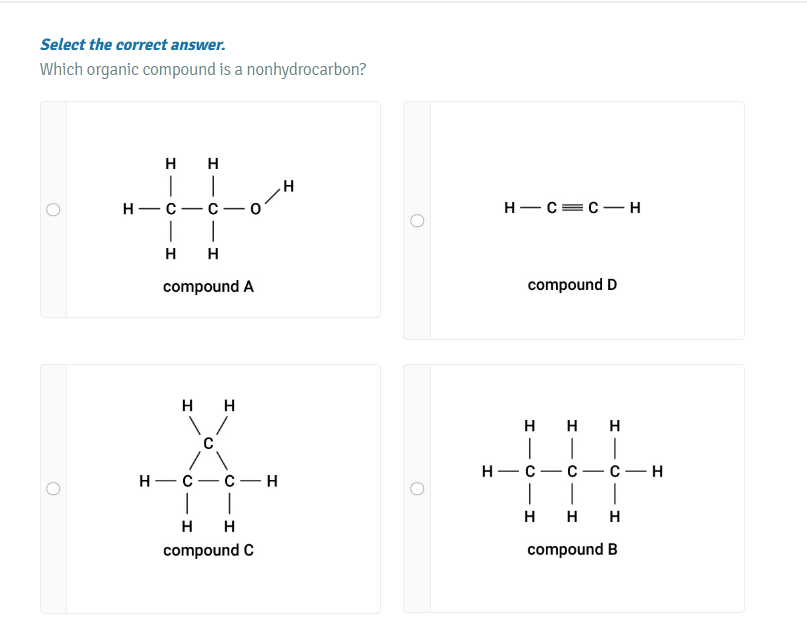The image size is (807, 643).
Task: Click the gray side strip of compound A card
Action: click(54, 210)
